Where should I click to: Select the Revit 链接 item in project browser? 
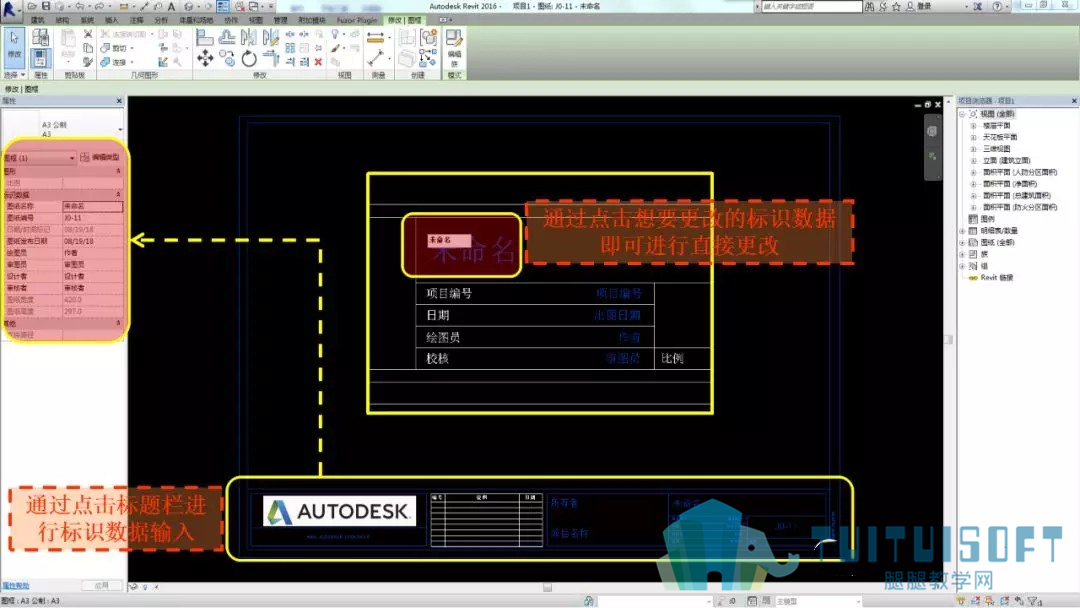996,277
